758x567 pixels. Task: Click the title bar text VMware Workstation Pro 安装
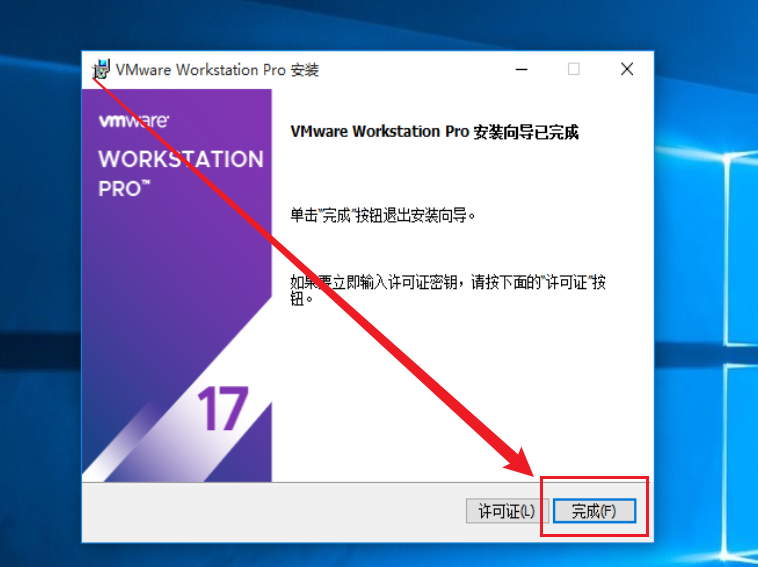pyautogui.click(x=217, y=70)
